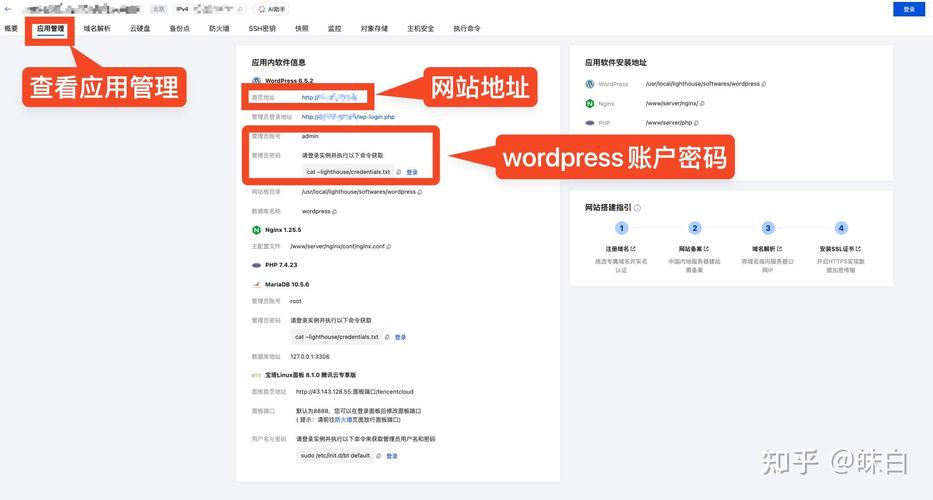Copy the WordPress credentials cat command
The height and width of the screenshot is (500, 933).
click(399, 172)
